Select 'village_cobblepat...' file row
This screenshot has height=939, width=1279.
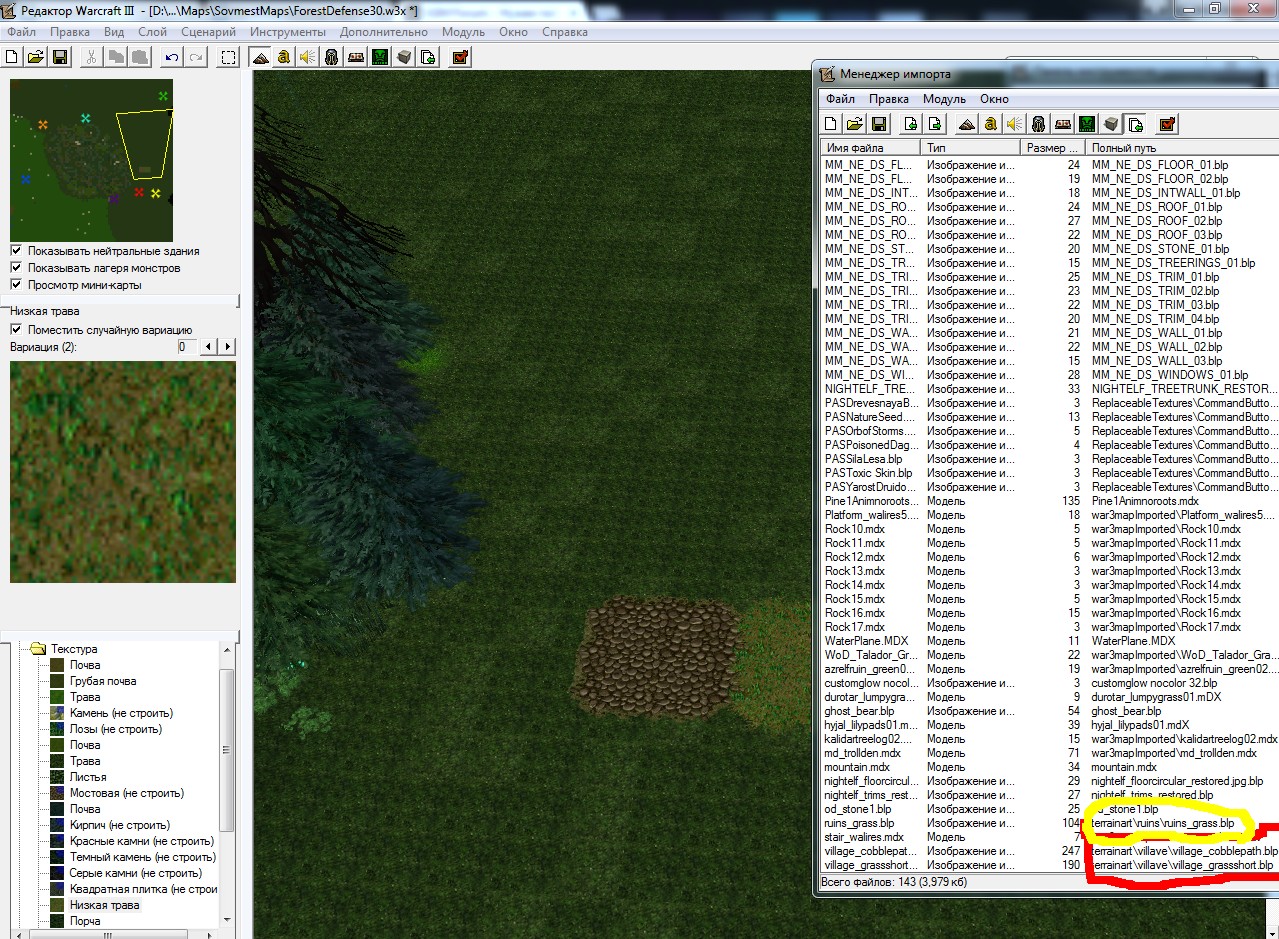click(x=1049, y=851)
